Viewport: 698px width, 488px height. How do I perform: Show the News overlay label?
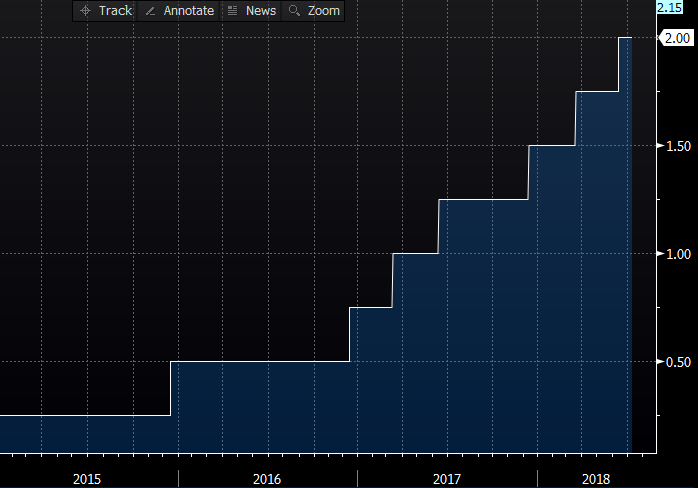pos(260,11)
